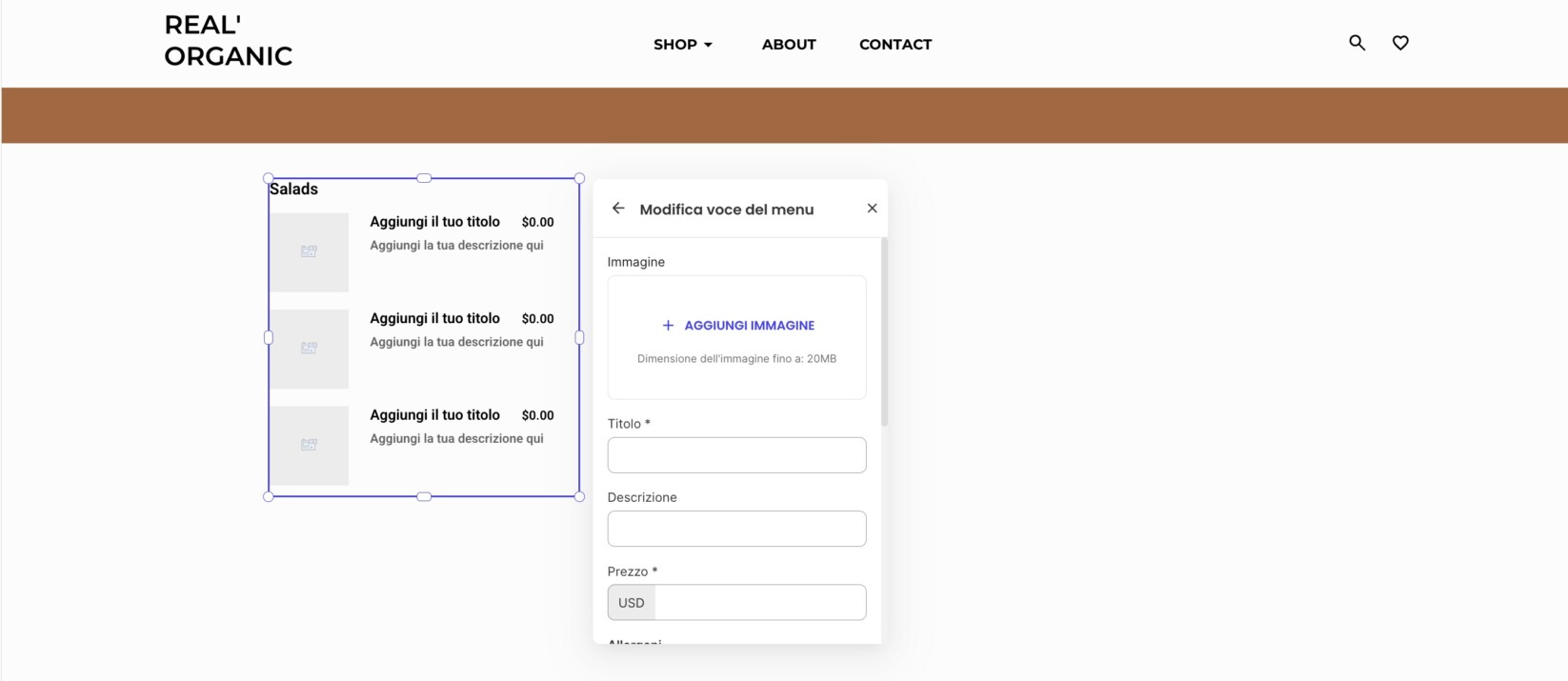
Task: Click second item's "Aggiungi la tua descrizione qui"
Action: (x=457, y=342)
